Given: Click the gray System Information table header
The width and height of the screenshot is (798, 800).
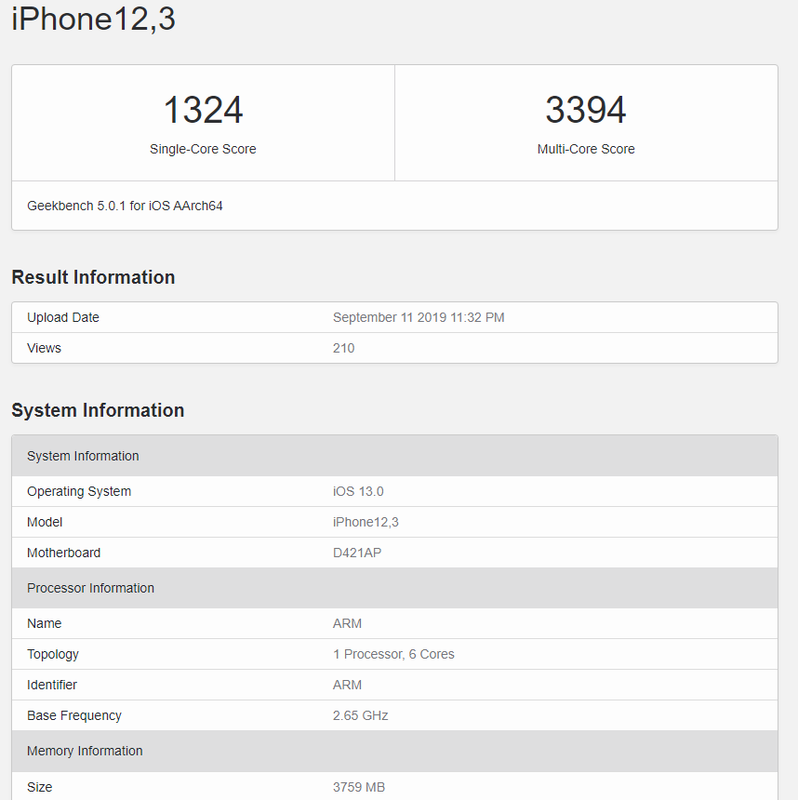Looking at the screenshot, I should click(x=395, y=456).
